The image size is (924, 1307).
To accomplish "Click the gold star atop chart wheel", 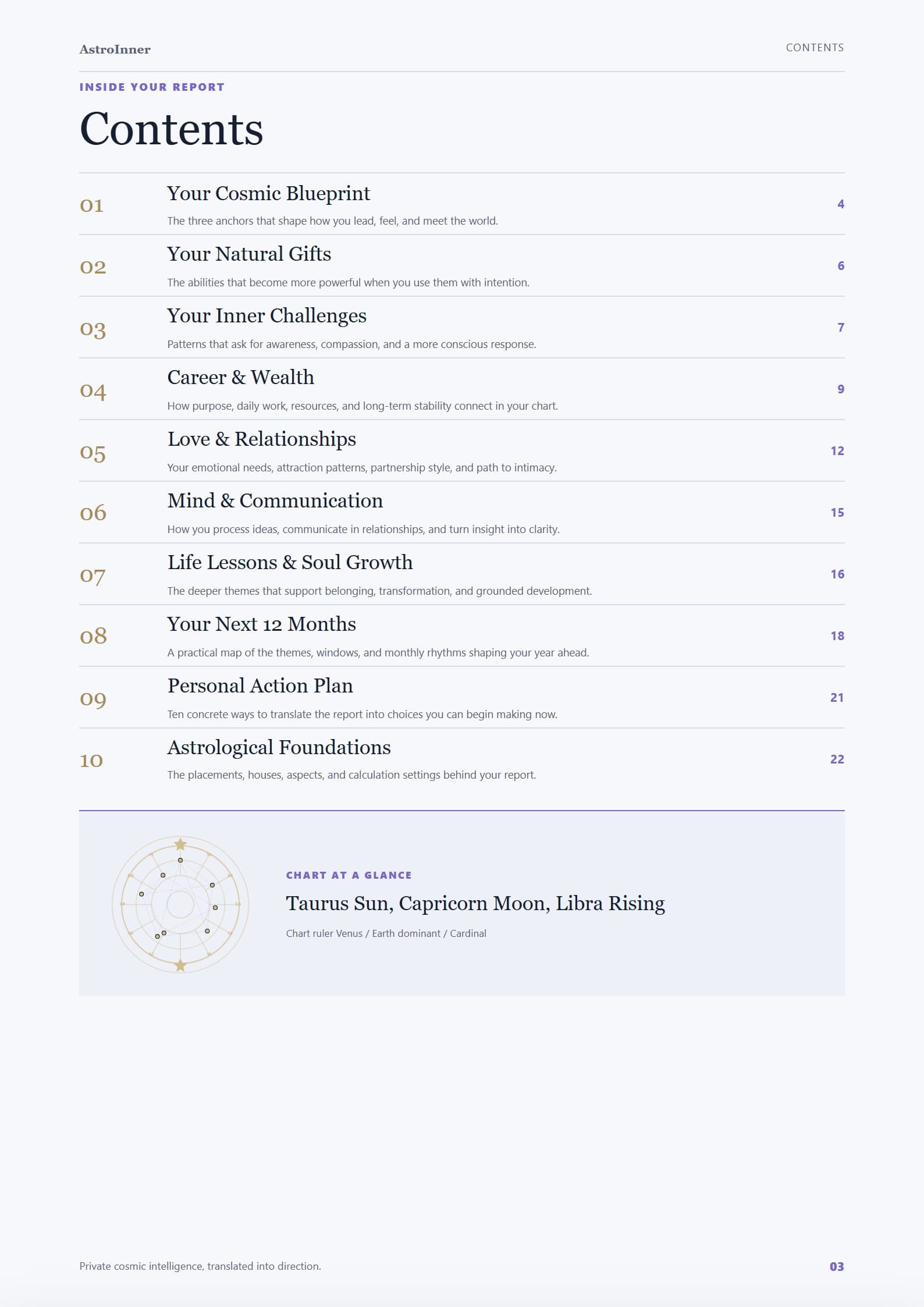I will 180,844.
